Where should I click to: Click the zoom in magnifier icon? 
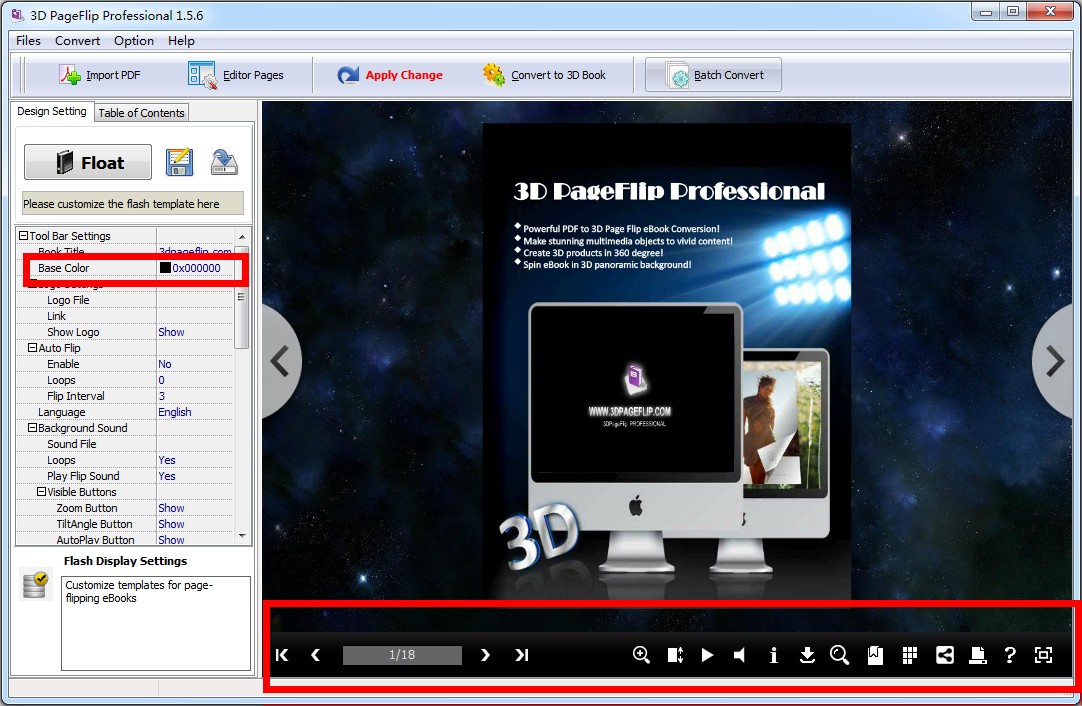click(641, 655)
